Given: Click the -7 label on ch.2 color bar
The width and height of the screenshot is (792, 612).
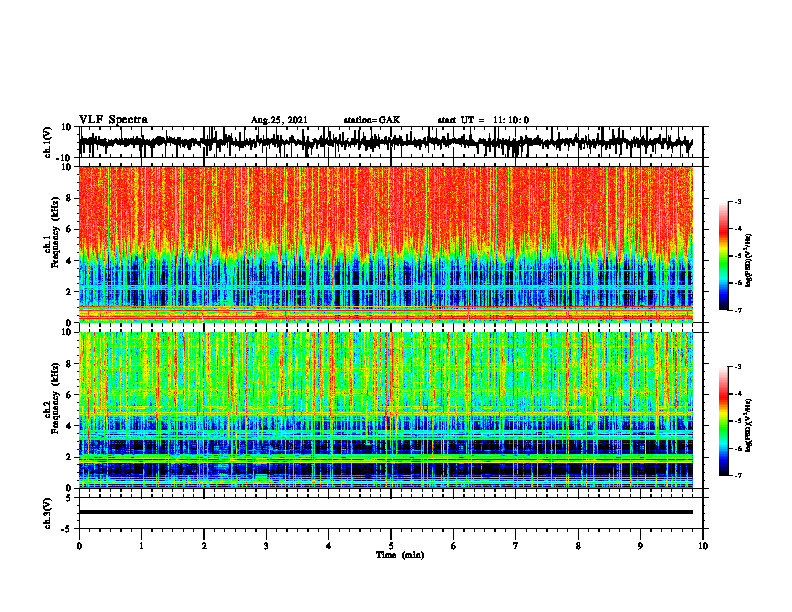Looking at the screenshot, I should 738,475.
